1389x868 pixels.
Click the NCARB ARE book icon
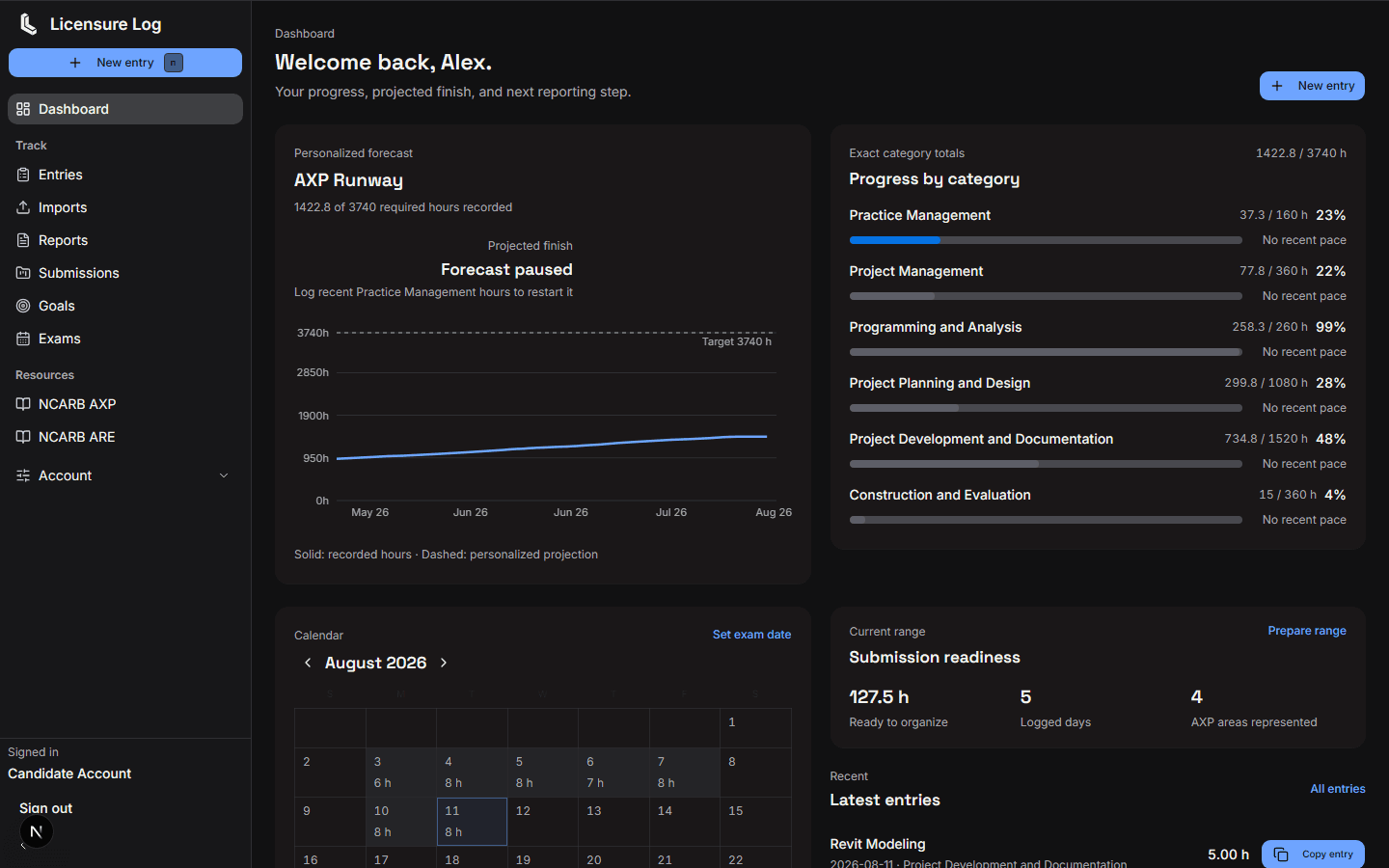[x=23, y=437]
